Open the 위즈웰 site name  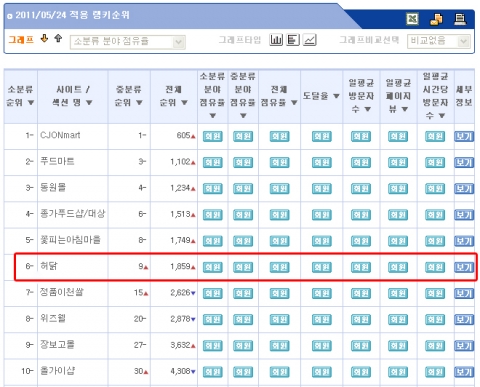pyautogui.click(x=53, y=318)
